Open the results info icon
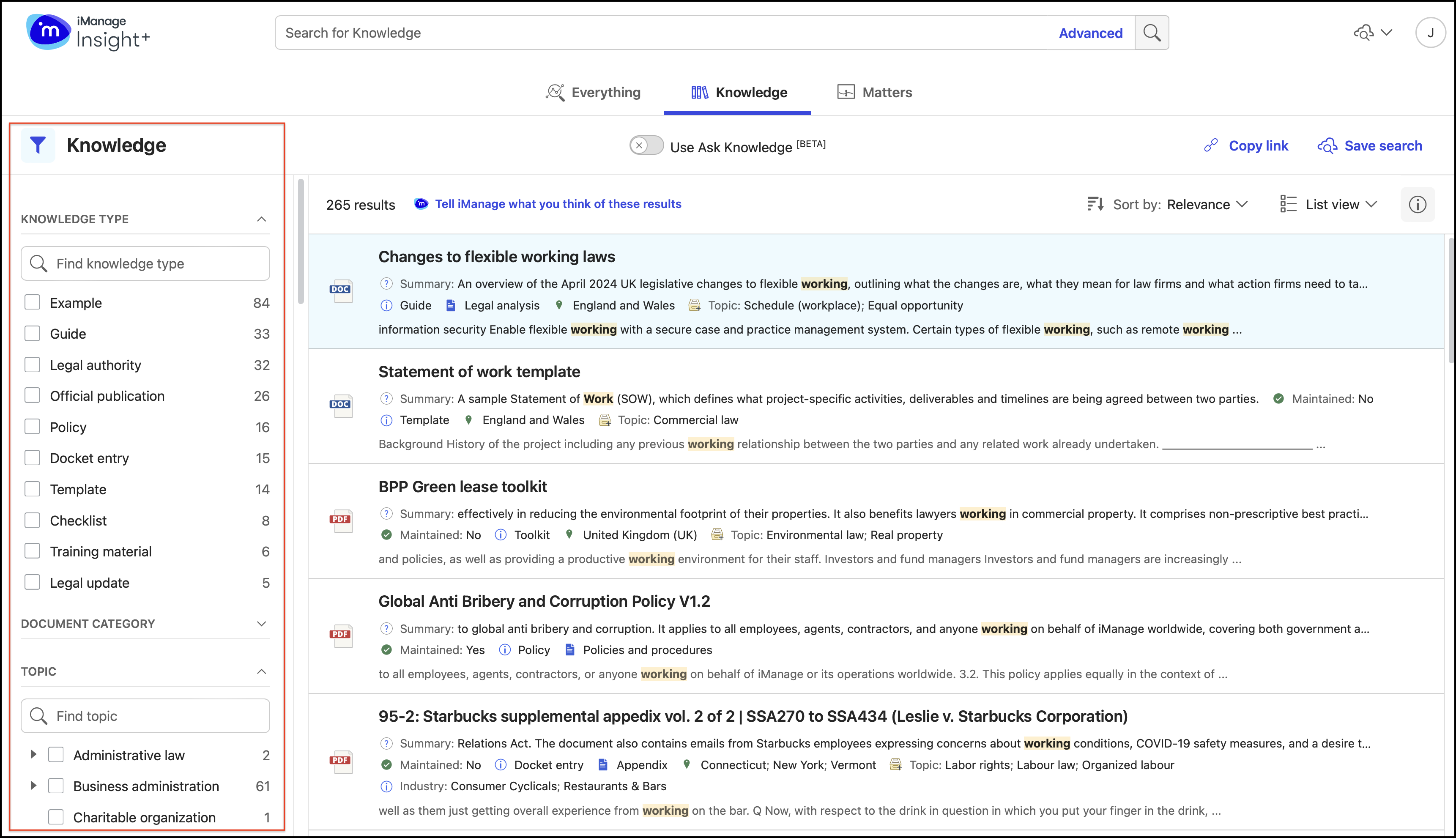 coord(1417,204)
